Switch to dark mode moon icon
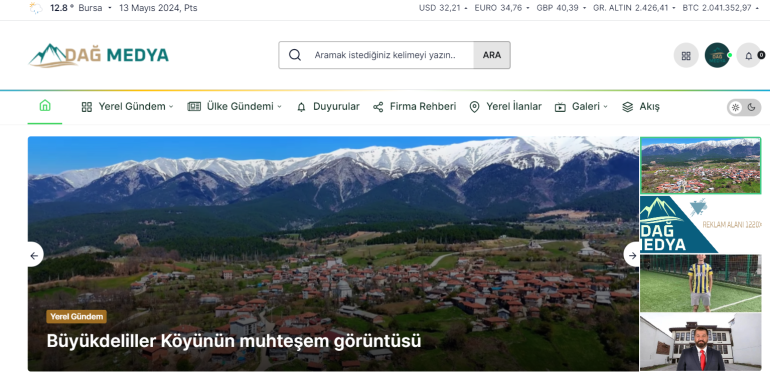The height and width of the screenshot is (375, 770). (751, 107)
